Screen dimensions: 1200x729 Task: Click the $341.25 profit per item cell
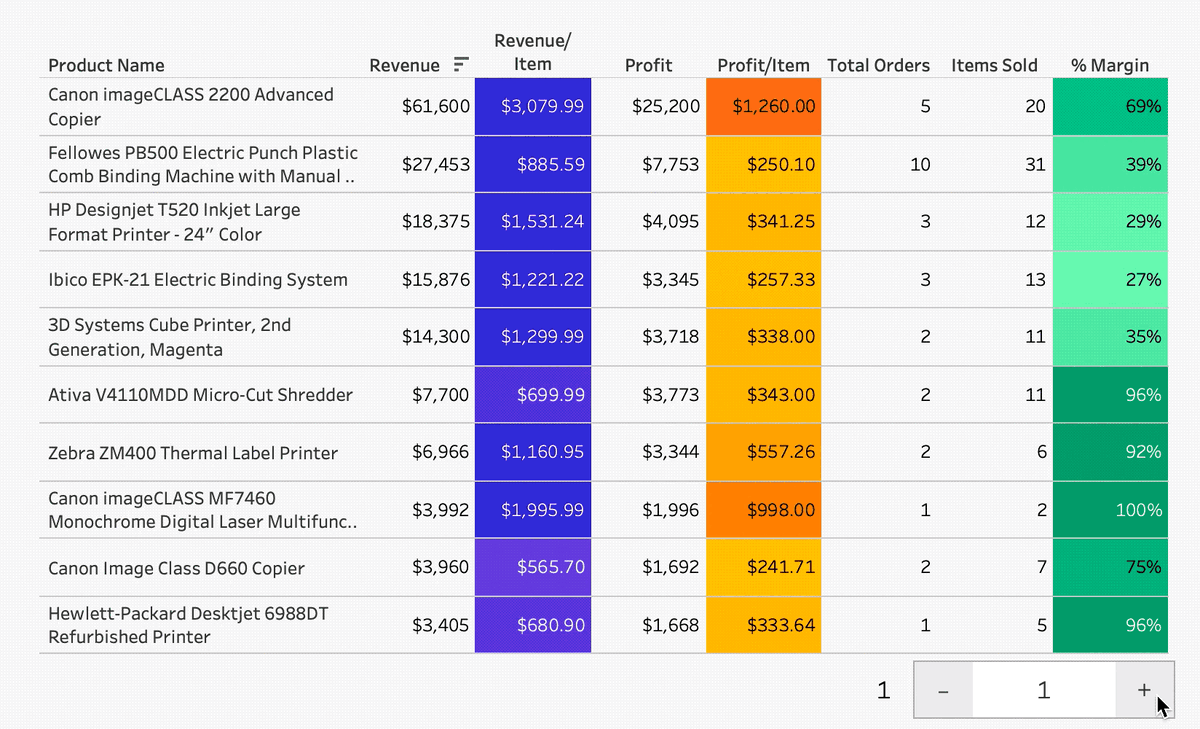(764, 222)
